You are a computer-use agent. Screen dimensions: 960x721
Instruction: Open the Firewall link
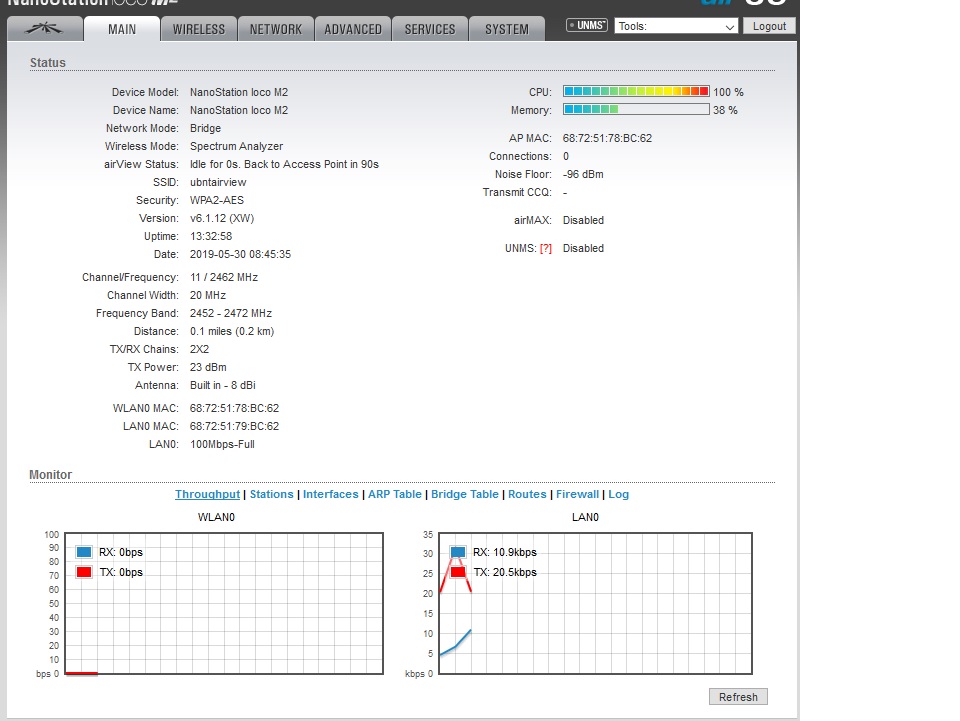577,494
